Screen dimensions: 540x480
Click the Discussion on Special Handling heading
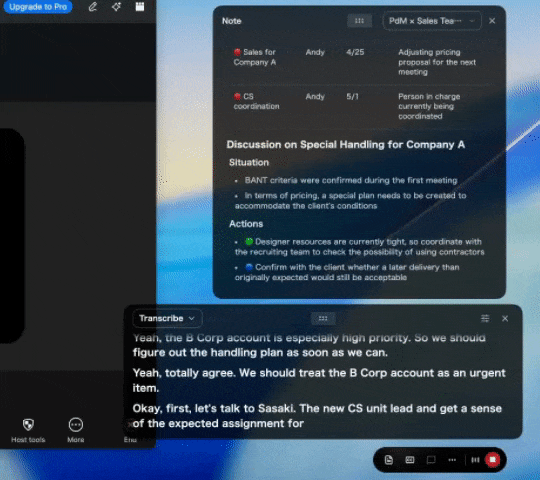(x=346, y=145)
